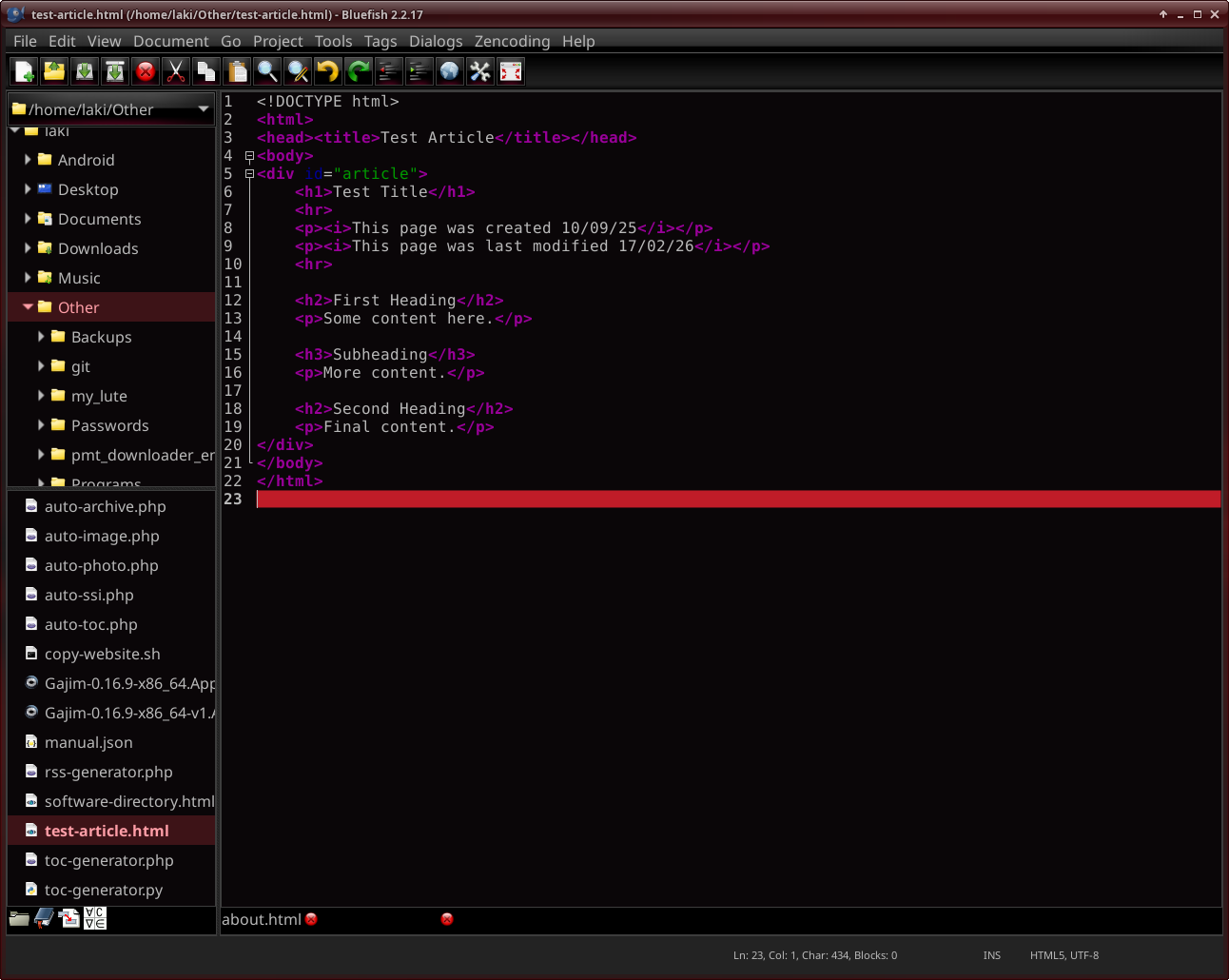The image size is (1229, 980).
Task: Switch to the Bookmarks sidebar tab icon
Action: click(44, 918)
